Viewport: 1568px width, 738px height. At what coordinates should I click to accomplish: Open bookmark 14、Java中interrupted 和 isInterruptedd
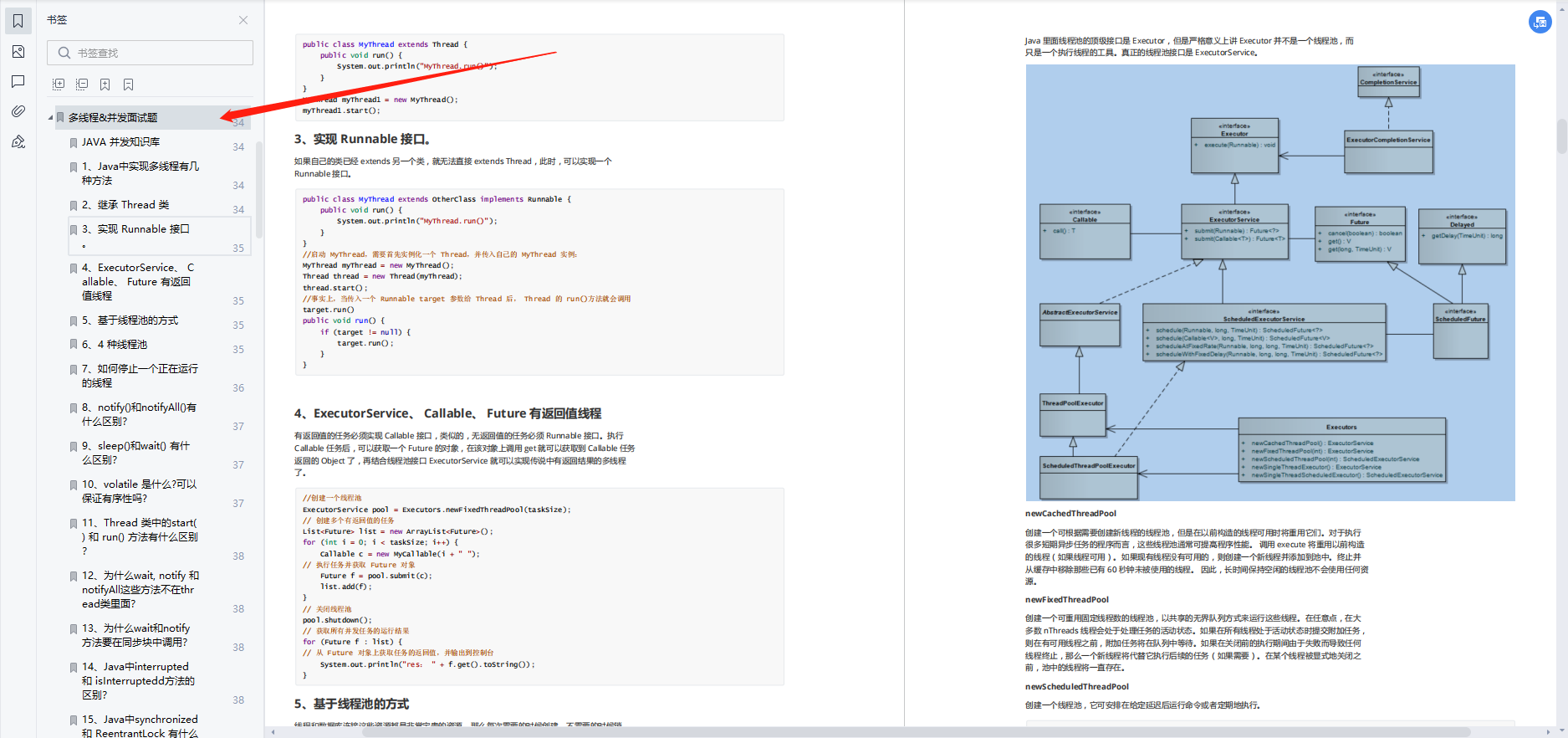pyautogui.click(x=138, y=681)
